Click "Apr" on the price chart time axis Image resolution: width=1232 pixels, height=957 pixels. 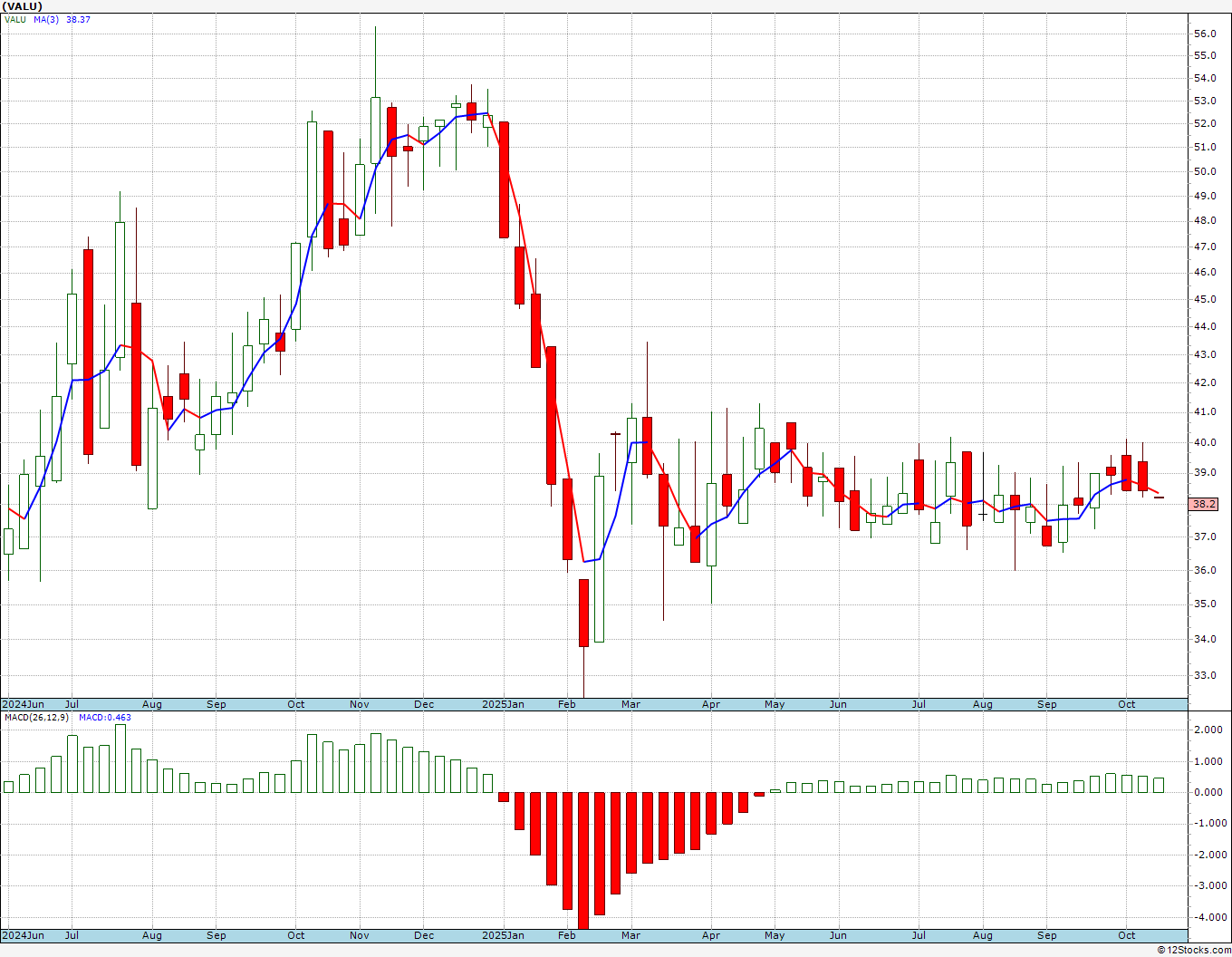[x=711, y=704]
